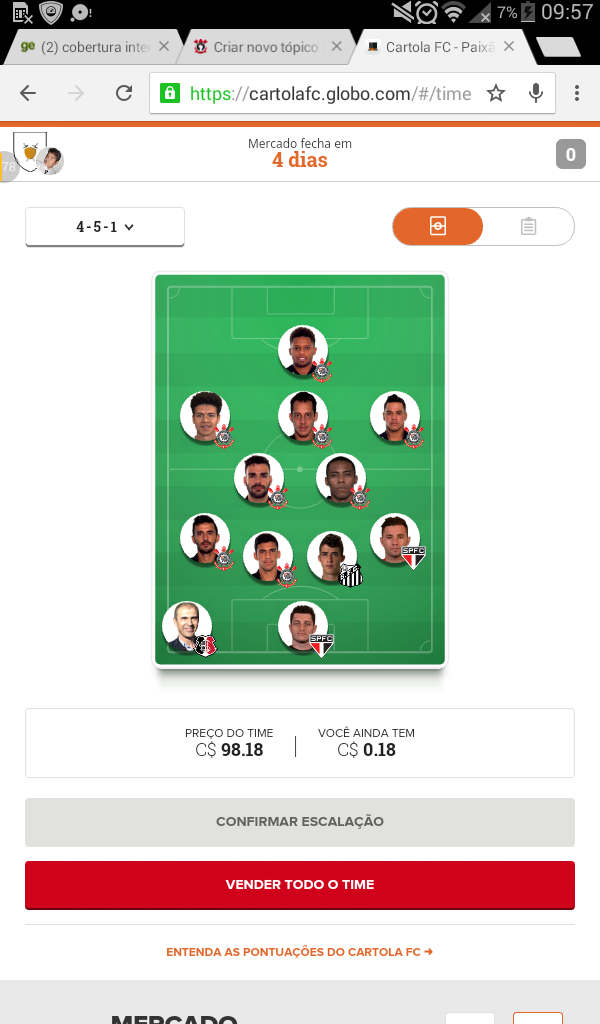The width and height of the screenshot is (600, 1024).
Task: Open the 4-5-1 formation dropdown
Action: pyautogui.click(x=104, y=227)
